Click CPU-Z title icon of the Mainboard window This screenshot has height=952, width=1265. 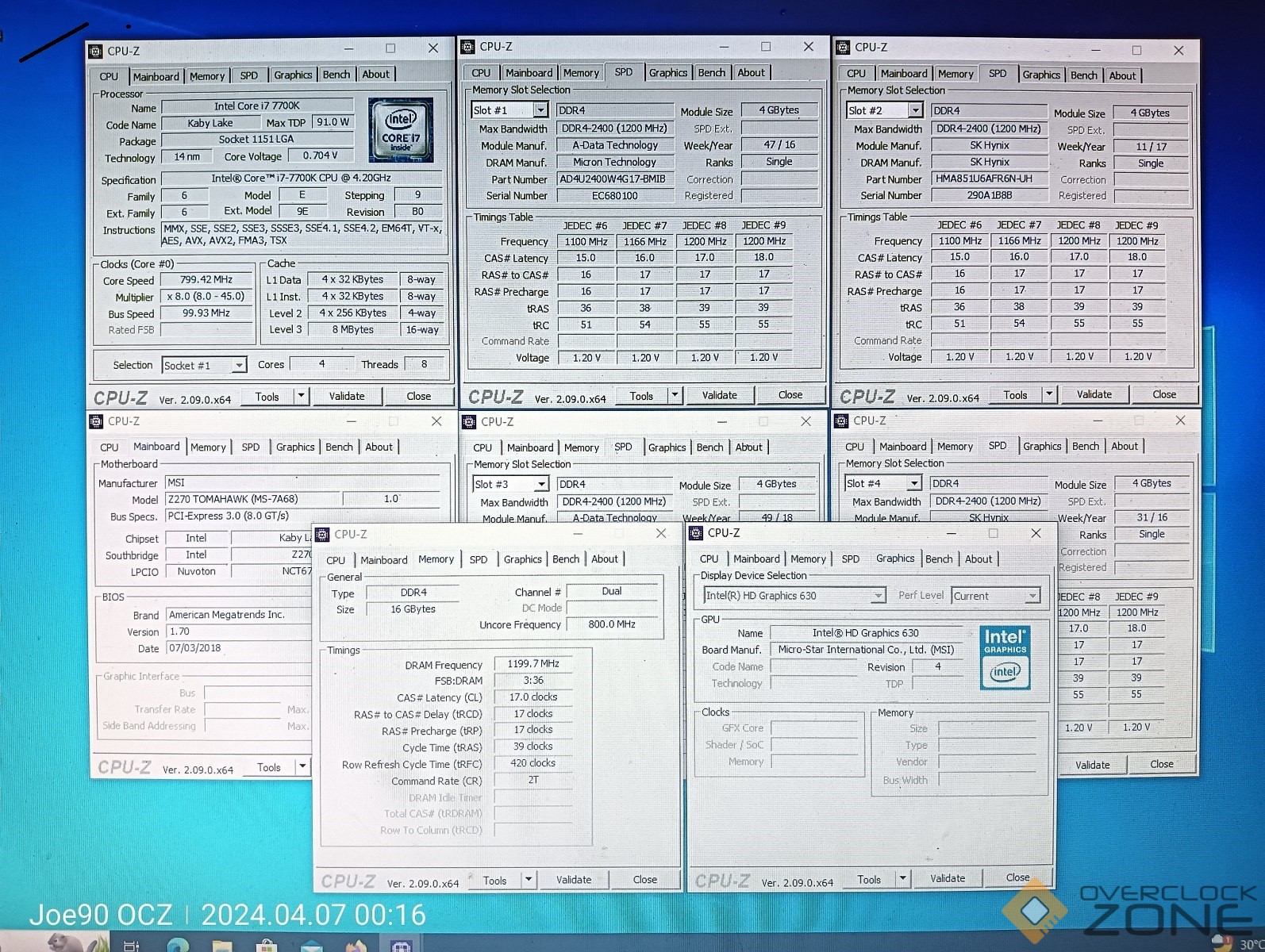coord(97,421)
